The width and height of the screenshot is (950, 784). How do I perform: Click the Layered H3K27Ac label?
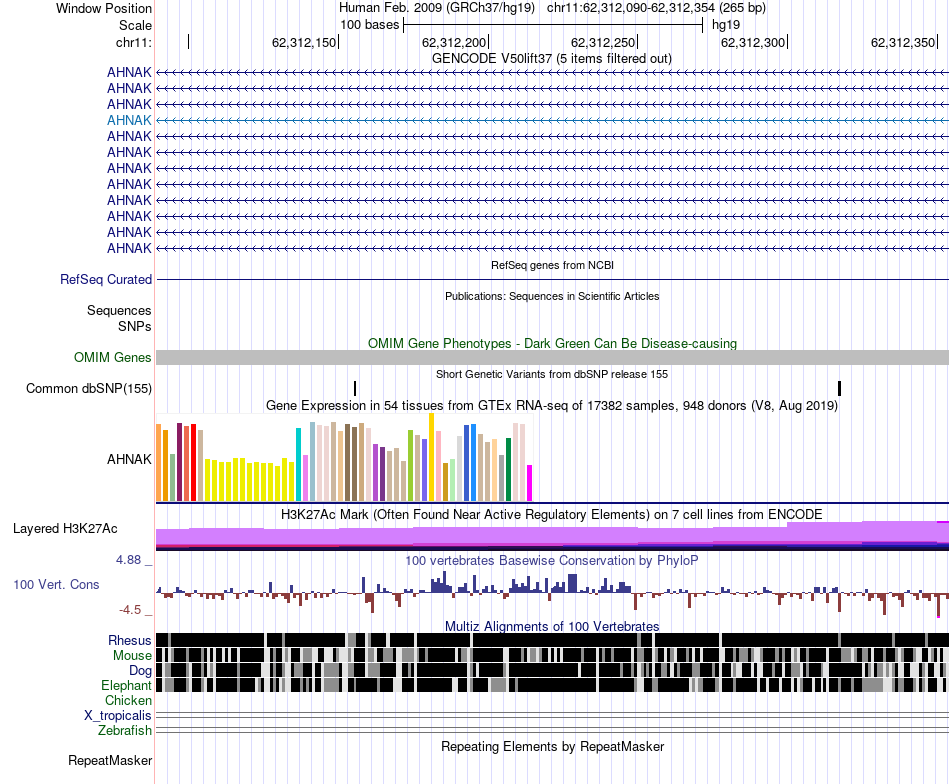[65, 529]
